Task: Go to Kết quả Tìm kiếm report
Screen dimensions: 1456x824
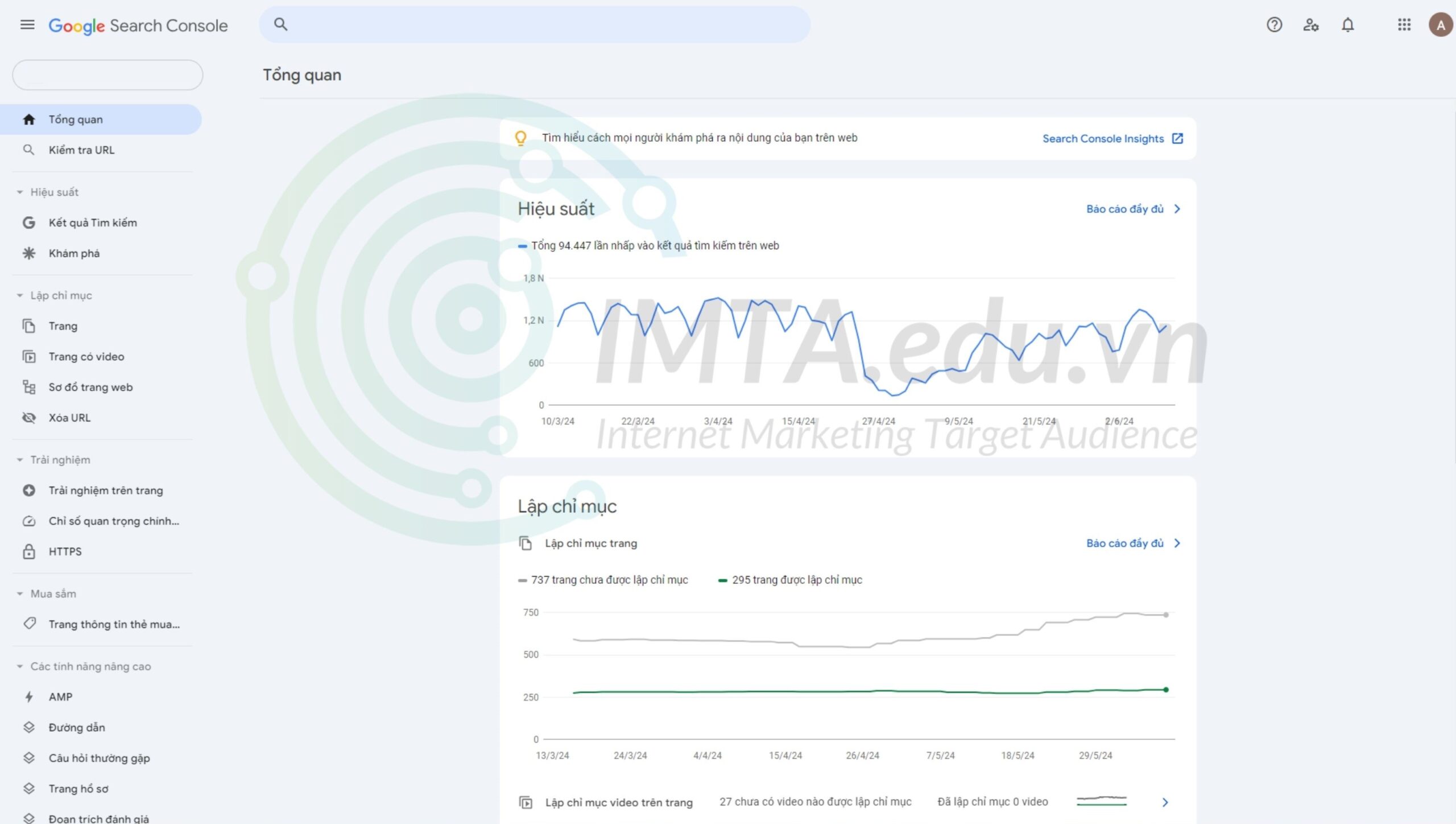Action: point(101,223)
